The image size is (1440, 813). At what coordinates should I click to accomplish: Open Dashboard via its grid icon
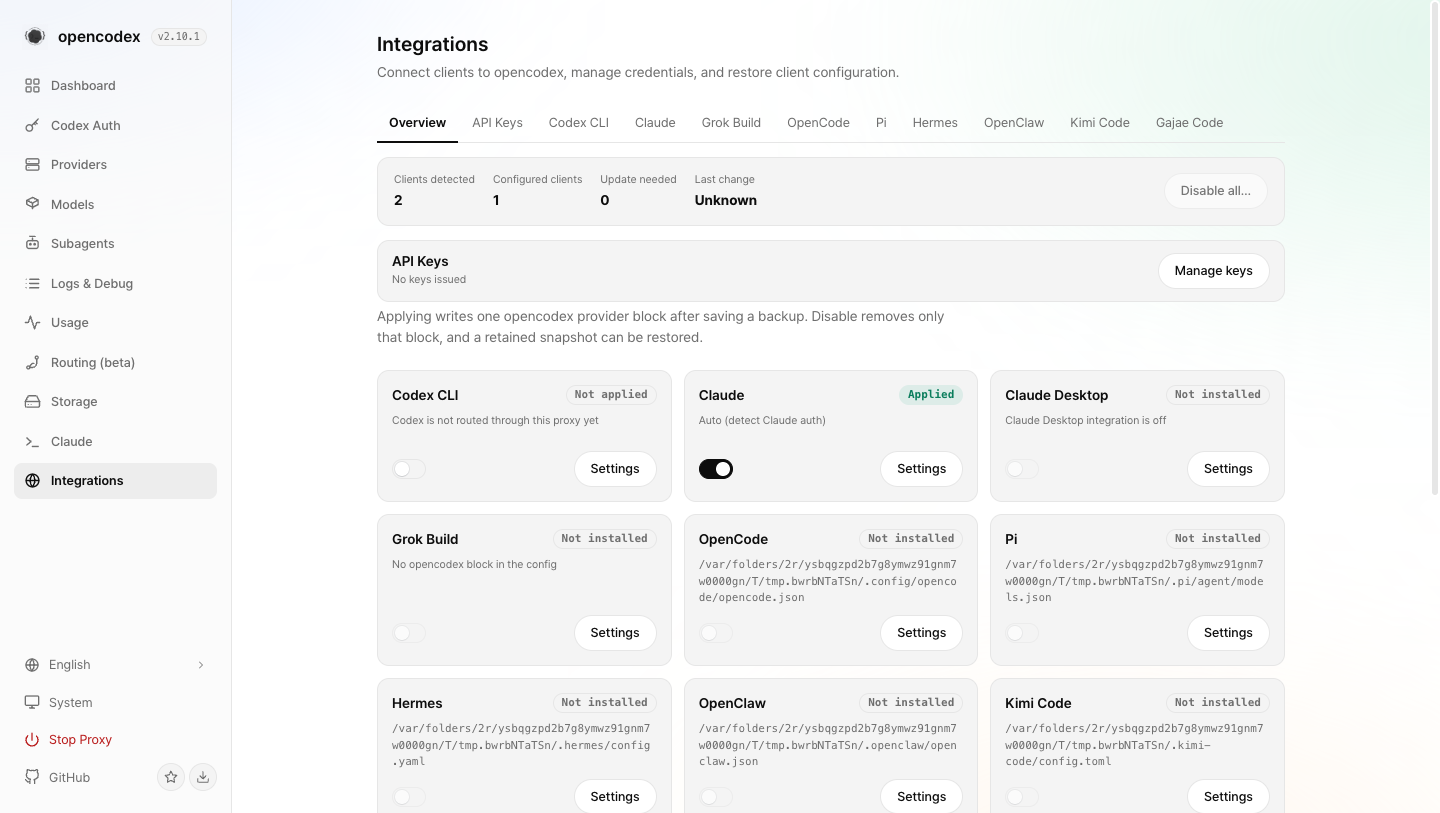(32, 86)
